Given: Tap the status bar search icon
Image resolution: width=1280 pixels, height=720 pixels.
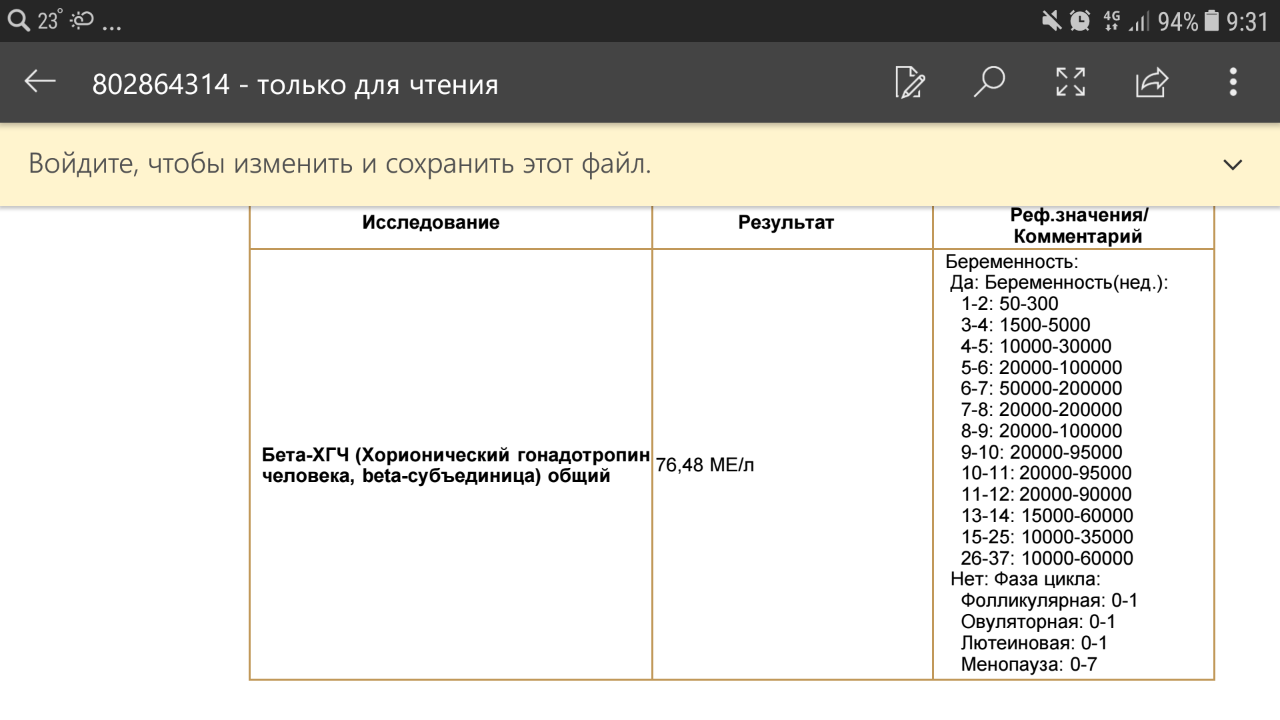Looking at the screenshot, I should coord(18,20).
